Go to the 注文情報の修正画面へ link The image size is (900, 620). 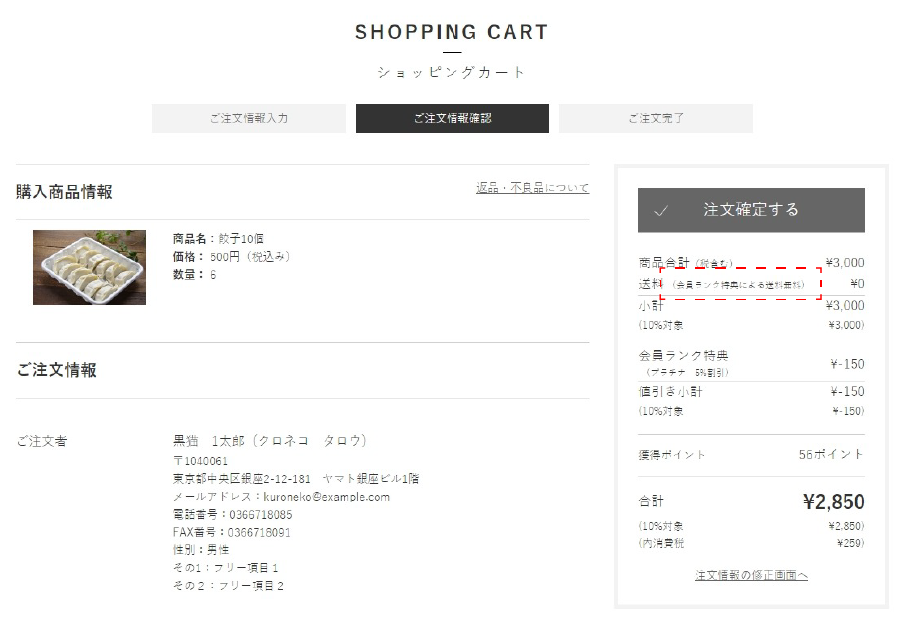[751, 575]
